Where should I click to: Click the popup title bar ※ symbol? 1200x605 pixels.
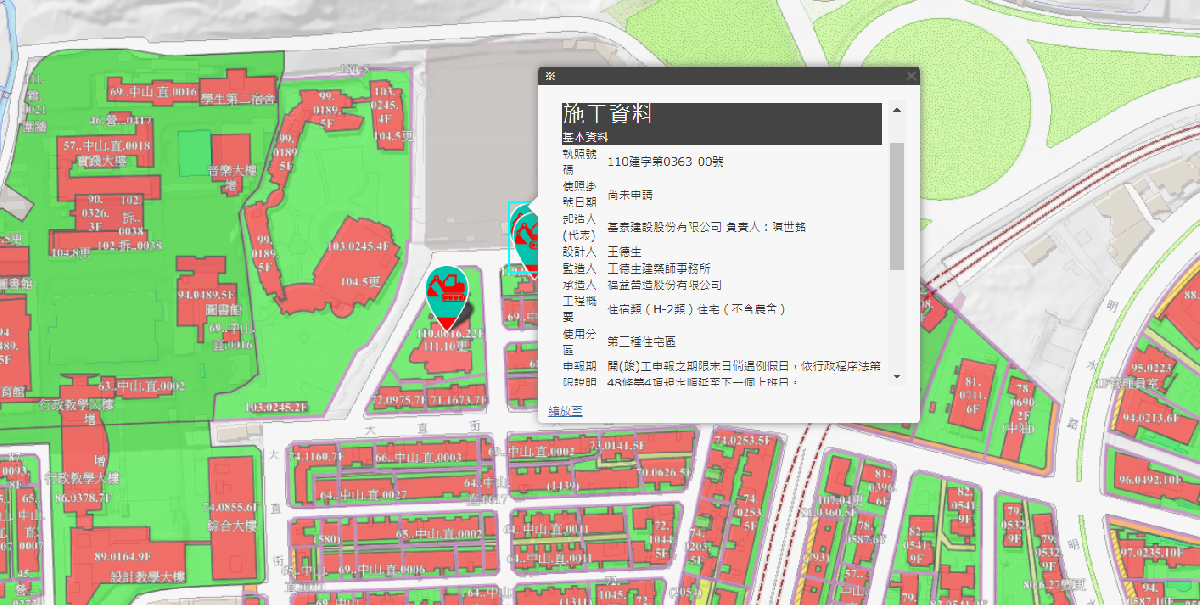pos(549,76)
